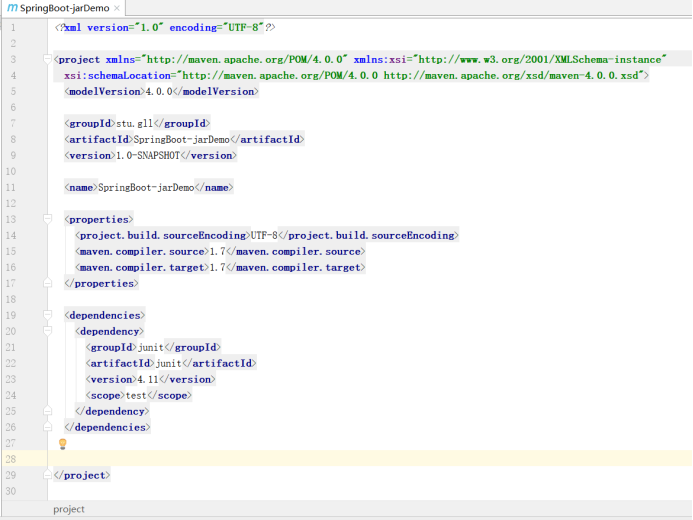
Task: Click the fold end marker at line 17
Action: pos(47,283)
